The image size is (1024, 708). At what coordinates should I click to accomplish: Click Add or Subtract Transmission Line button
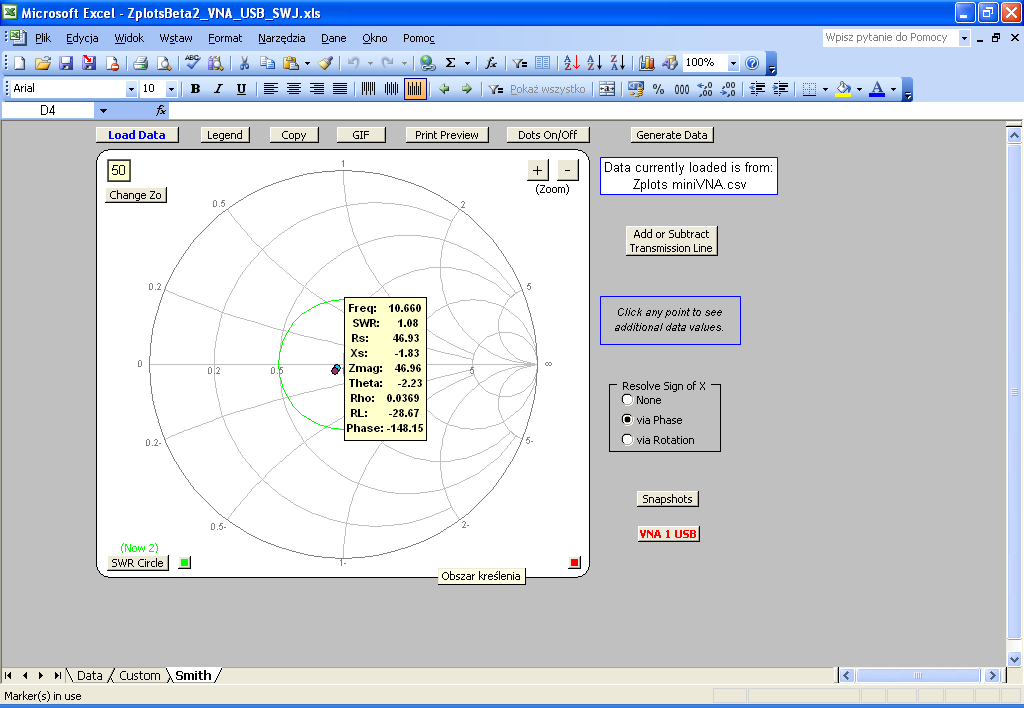pos(671,241)
